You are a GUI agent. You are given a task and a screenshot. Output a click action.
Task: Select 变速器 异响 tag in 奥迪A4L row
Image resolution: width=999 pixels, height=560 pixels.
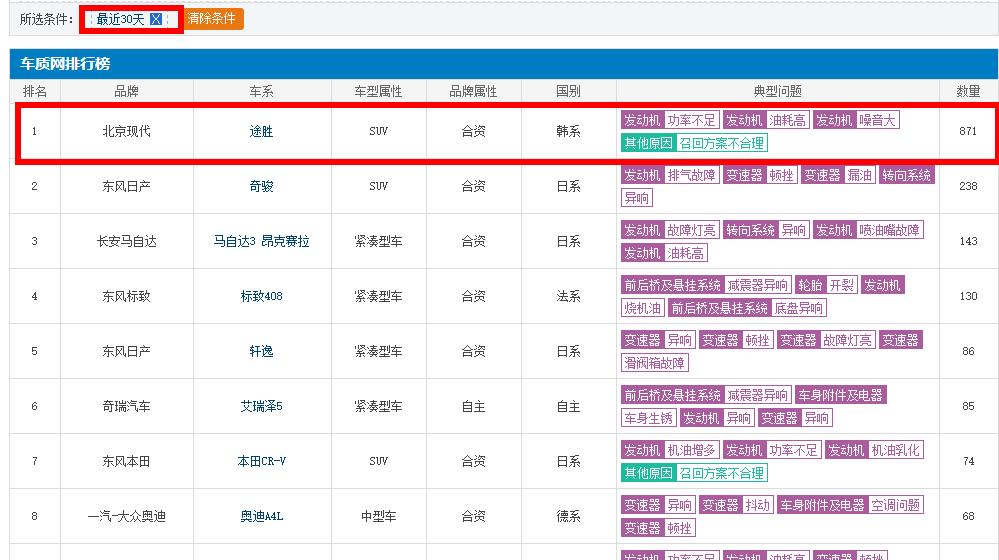pyautogui.click(x=658, y=505)
